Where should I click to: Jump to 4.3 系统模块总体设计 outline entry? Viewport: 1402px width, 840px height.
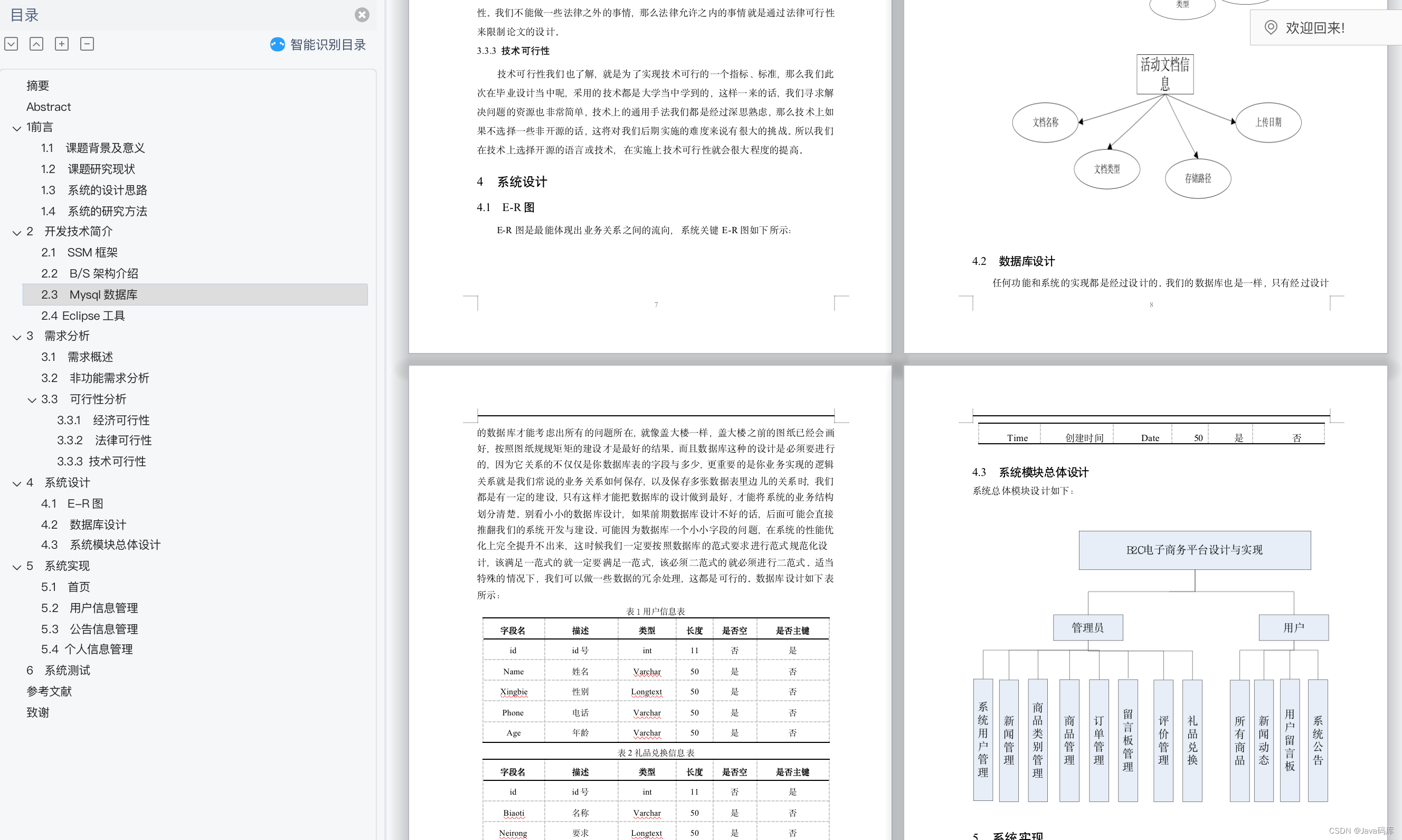pyautogui.click(x=101, y=545)
